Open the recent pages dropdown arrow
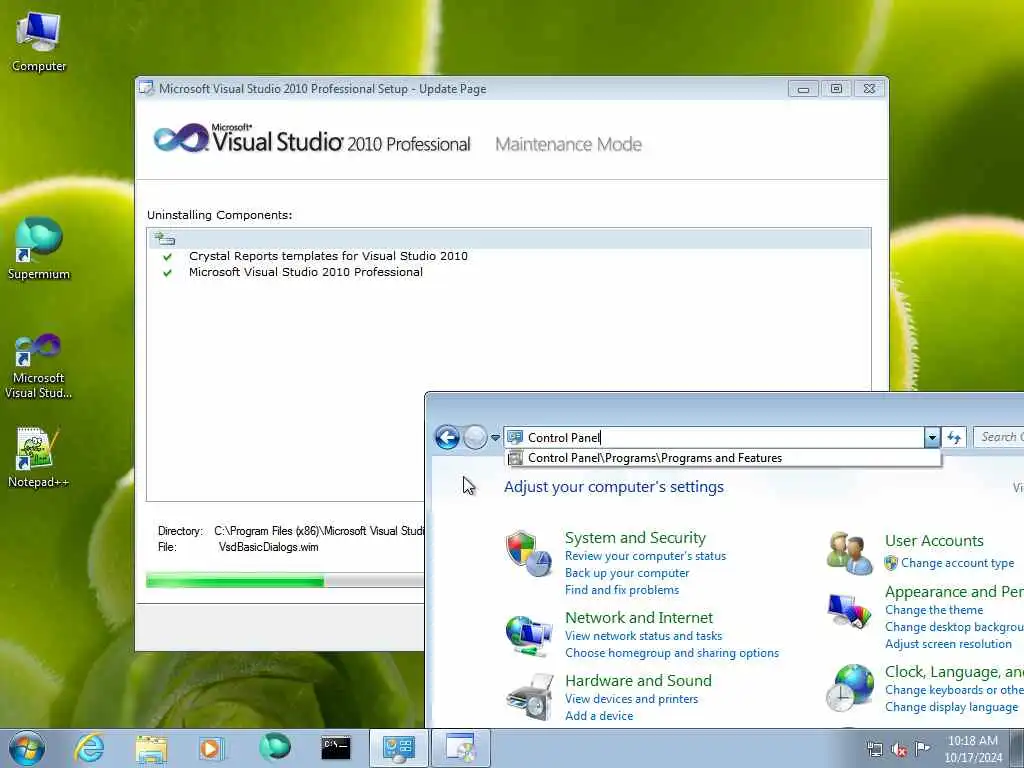Screen dimensions: 1024x768 [x=496, y=438]
